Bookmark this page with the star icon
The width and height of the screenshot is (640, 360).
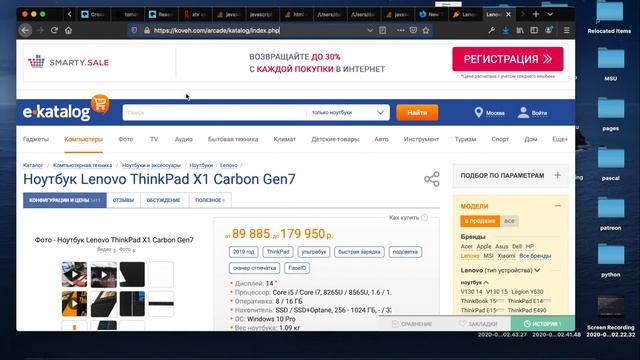(426, 30)
